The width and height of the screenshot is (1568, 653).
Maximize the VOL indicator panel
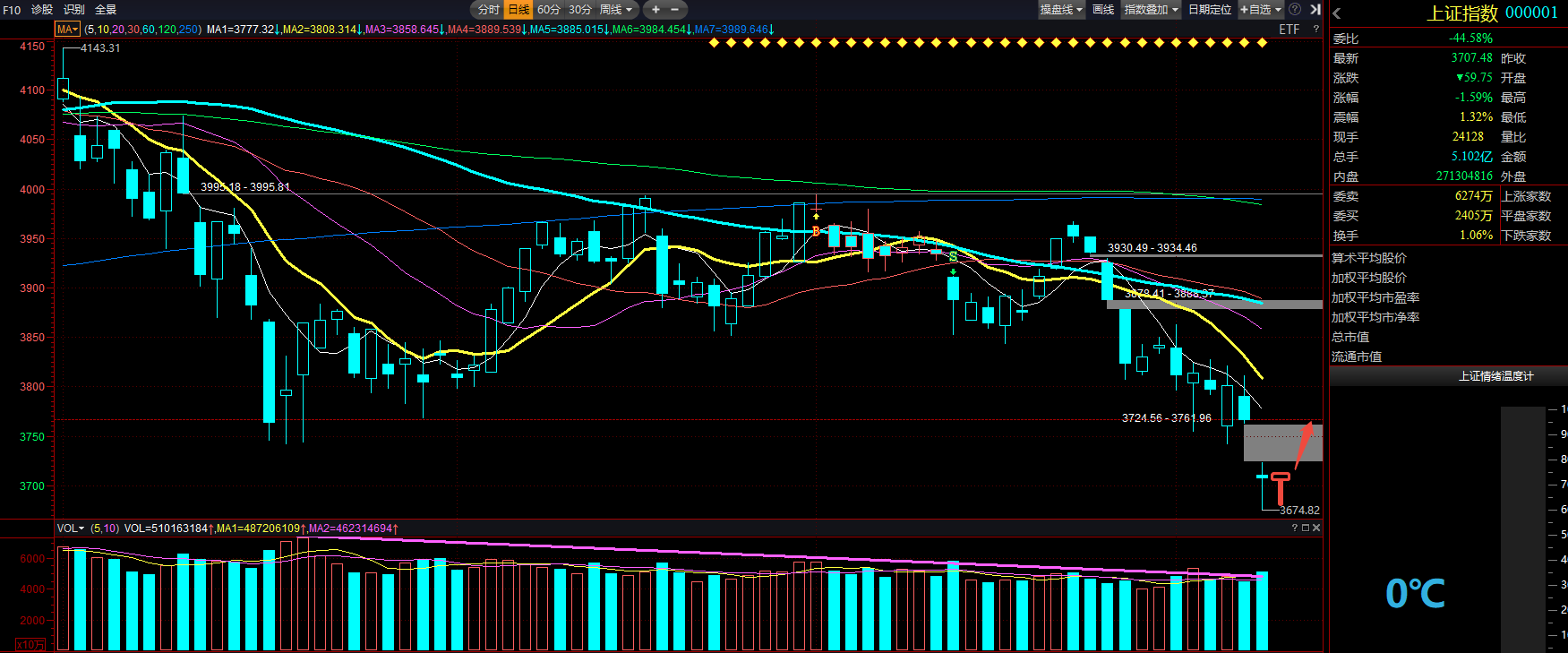(x=1306, y=528)
